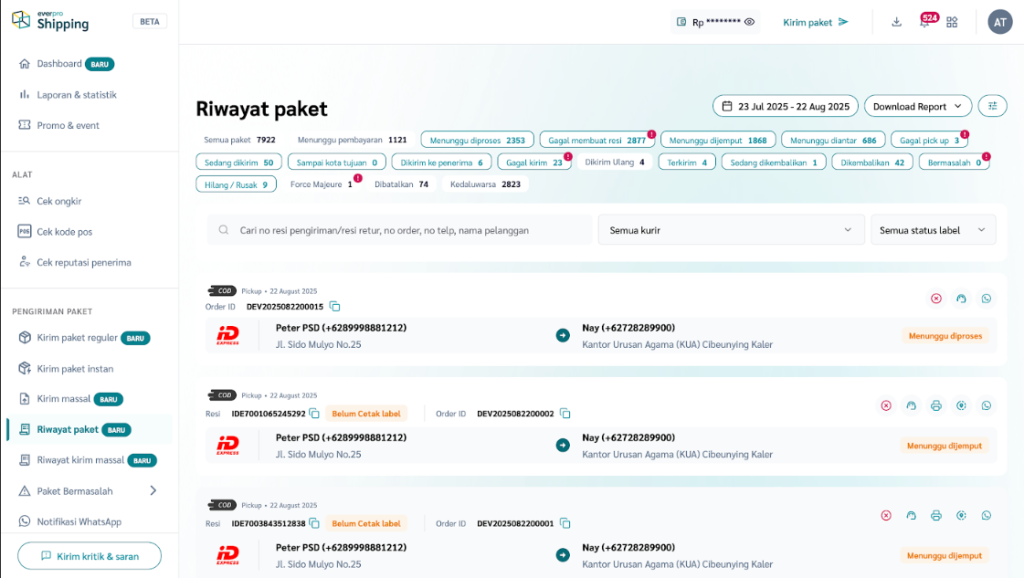Cancel order DEV2025082200015 with red X icon

[936, 298]
